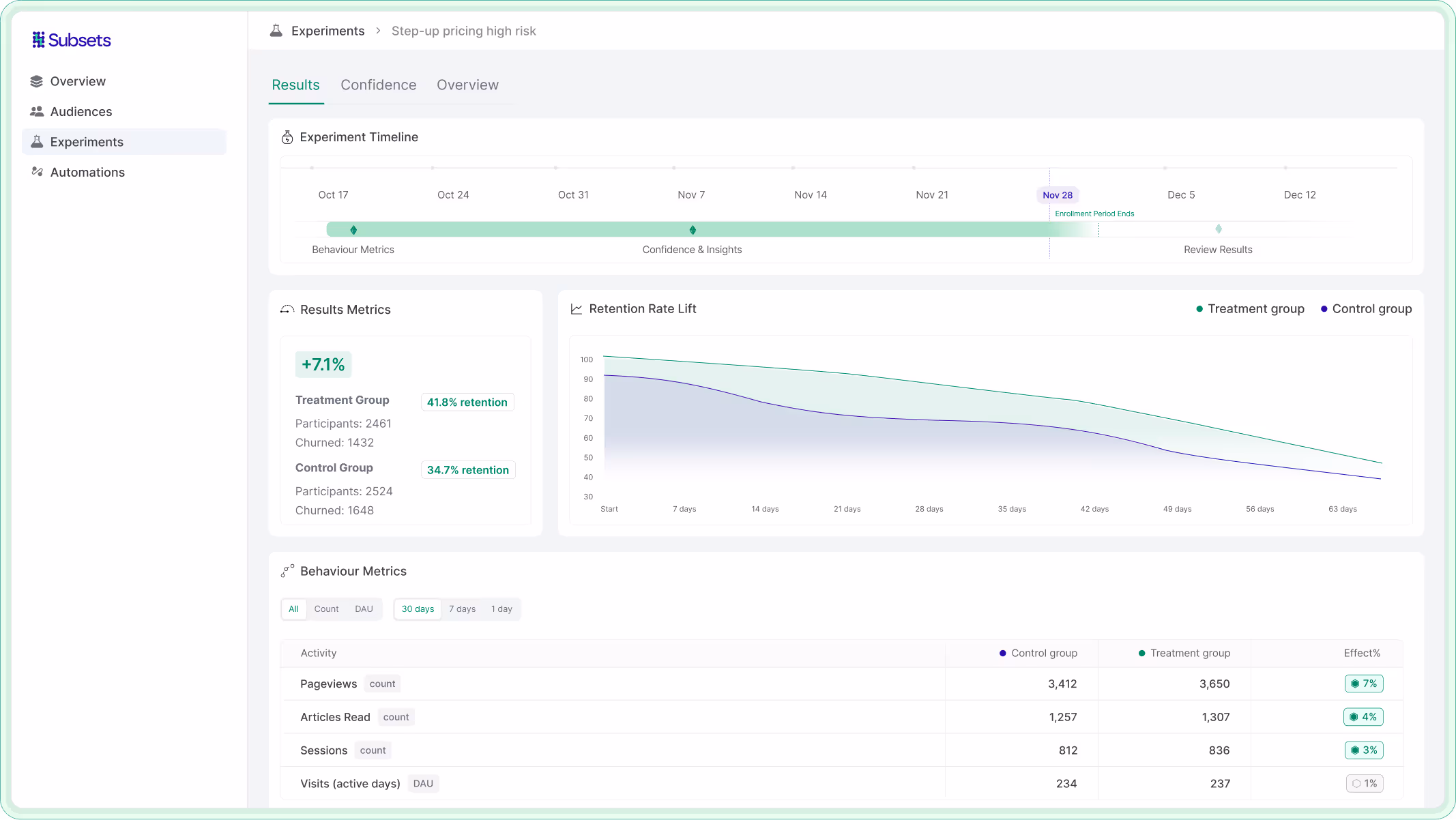1456x820 pixels.
Task: Click the Experiment Timeline stopwatch icon
Action: coord(287,138)
